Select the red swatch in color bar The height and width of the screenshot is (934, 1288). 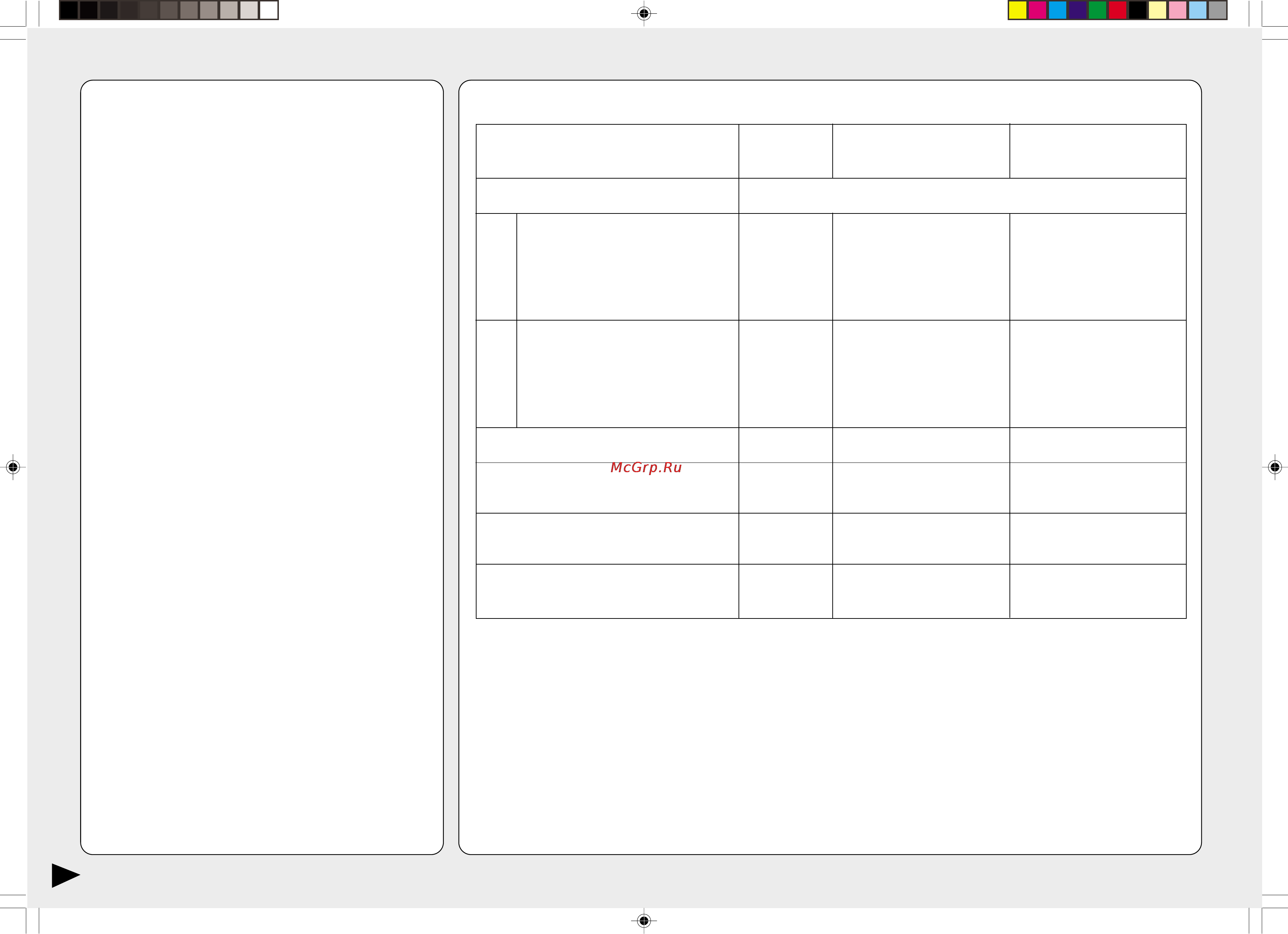pos(1118,10)
